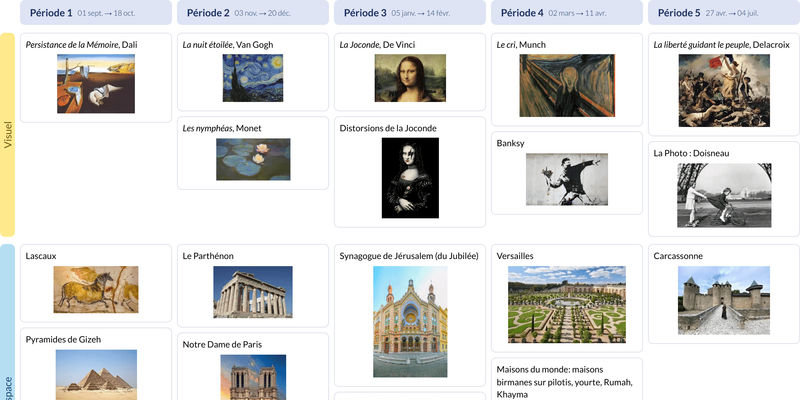Click the 'Notre Dame de Paris' title

coord(222,344)
